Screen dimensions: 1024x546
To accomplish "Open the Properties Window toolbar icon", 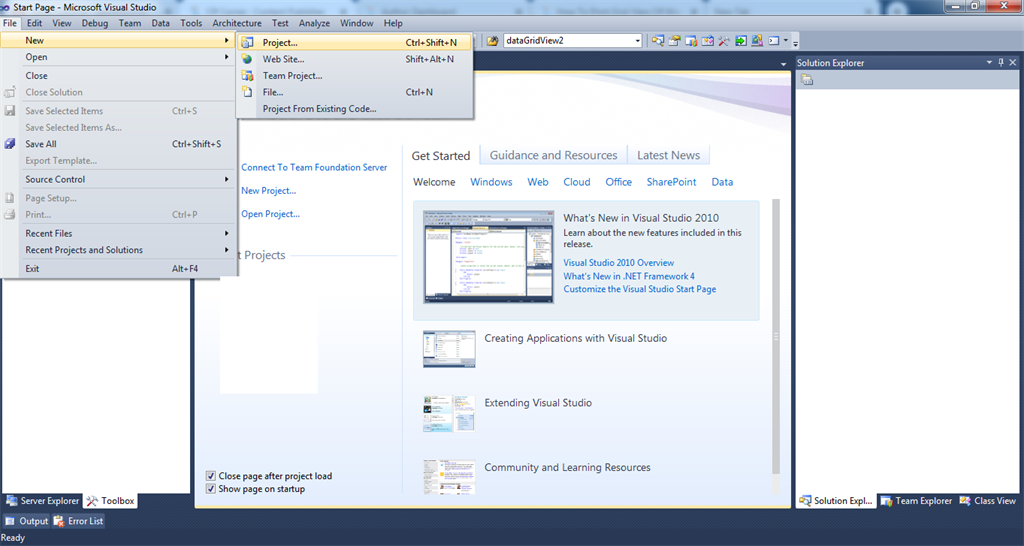I will click(675, 40).
